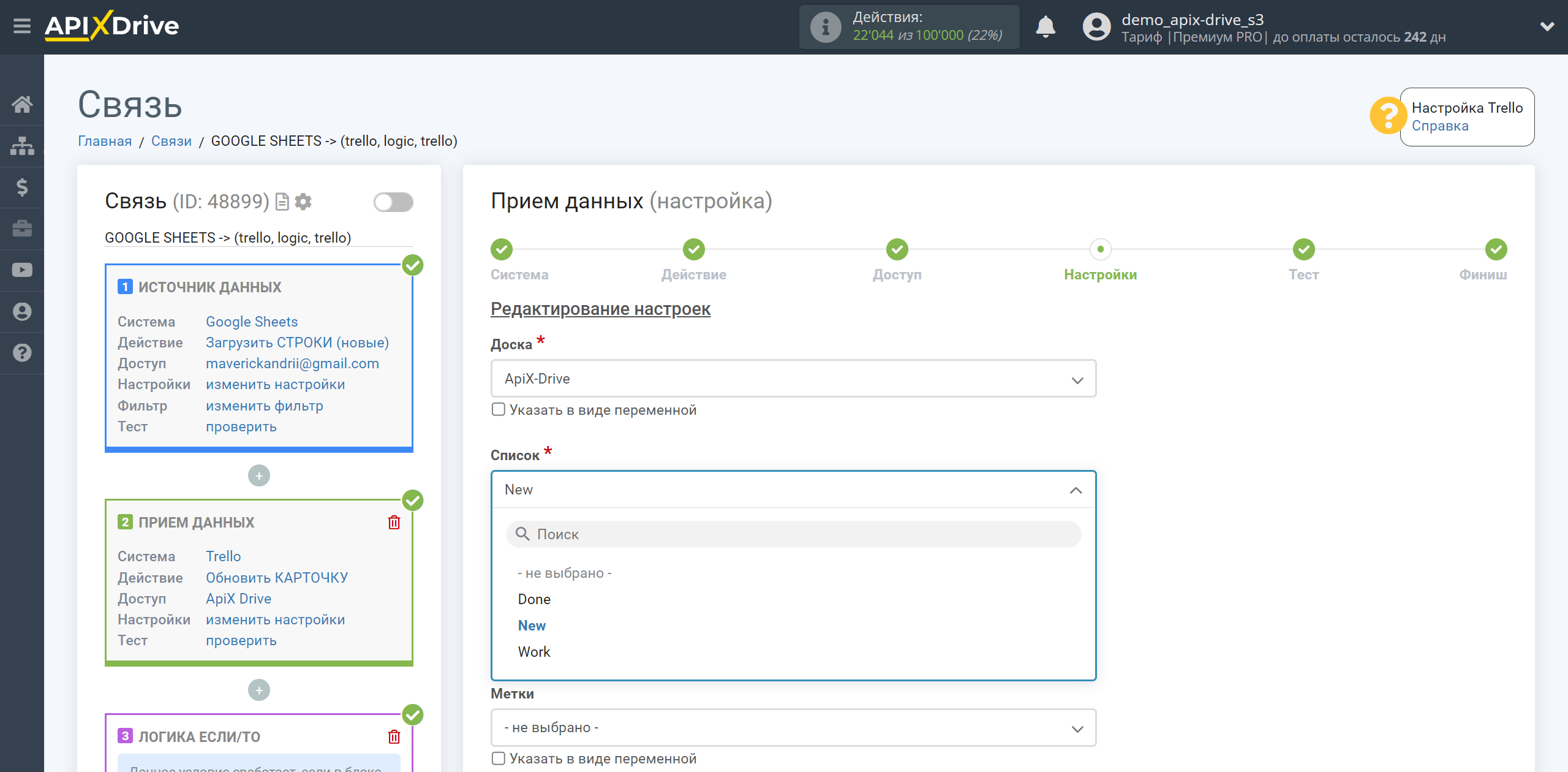The height and width of the screenshot is (772, 1568).
Task: Open notifications bell
Action: pos(1046,27)
